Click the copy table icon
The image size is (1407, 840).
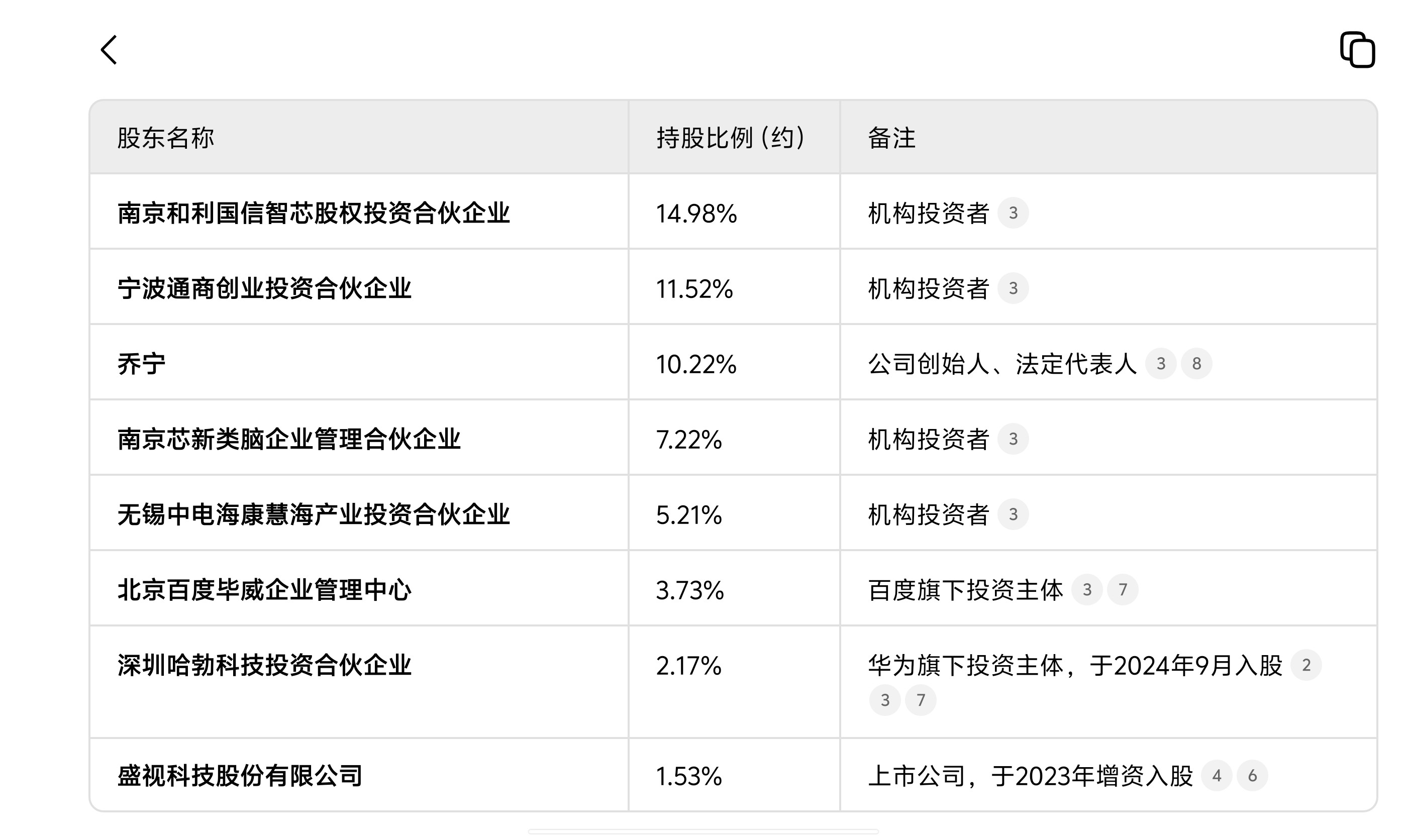click(1357, 50)
